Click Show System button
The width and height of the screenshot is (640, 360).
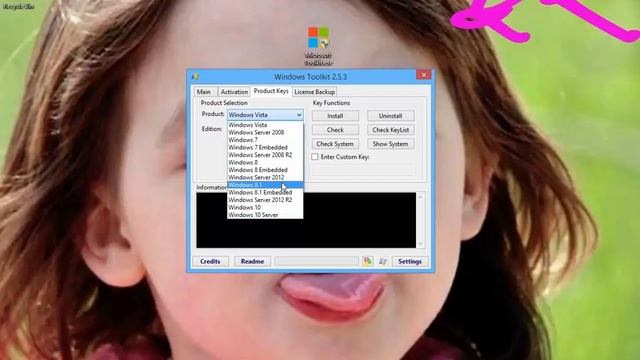click(391, 144)
